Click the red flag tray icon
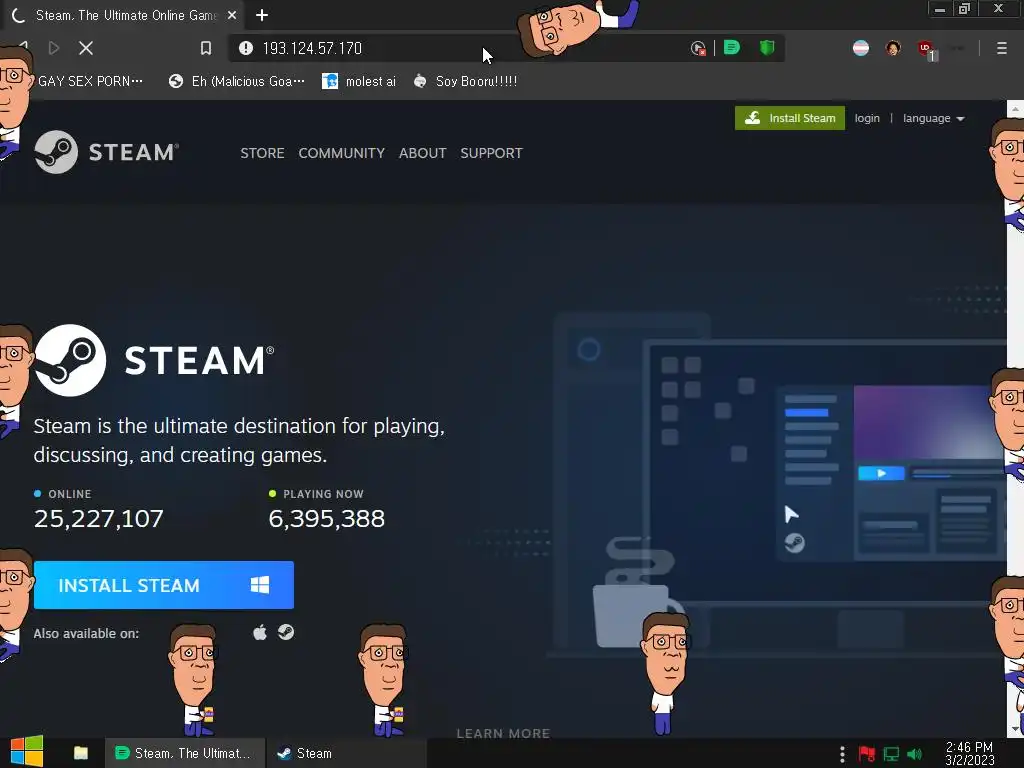The width and height of the screenshot is (1024, 768). coord(867,754)
